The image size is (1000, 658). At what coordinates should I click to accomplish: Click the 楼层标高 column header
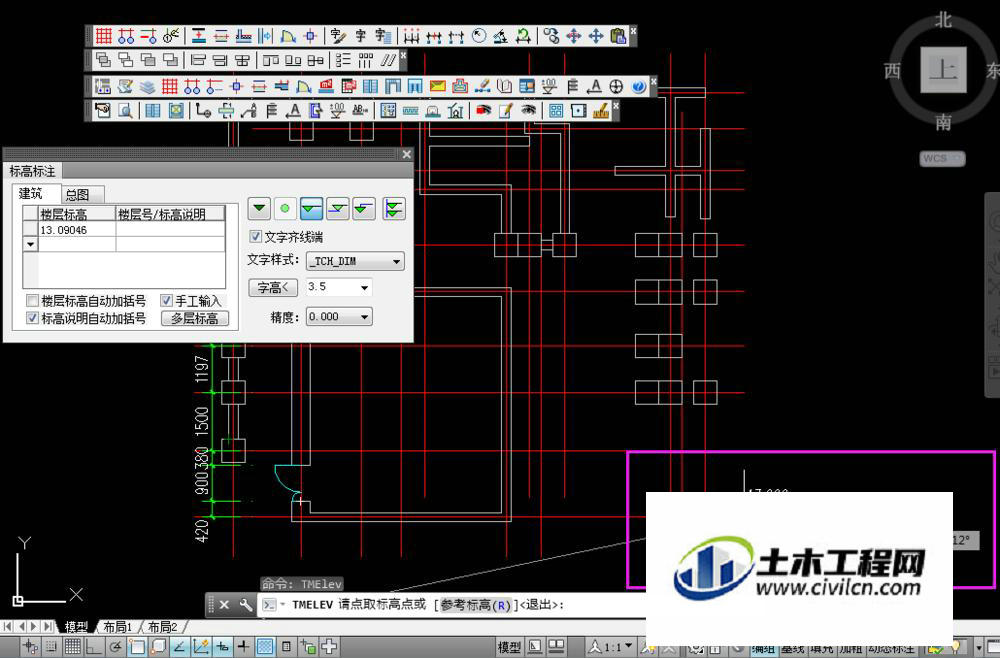pyautogui.click(x=77, y=214)
